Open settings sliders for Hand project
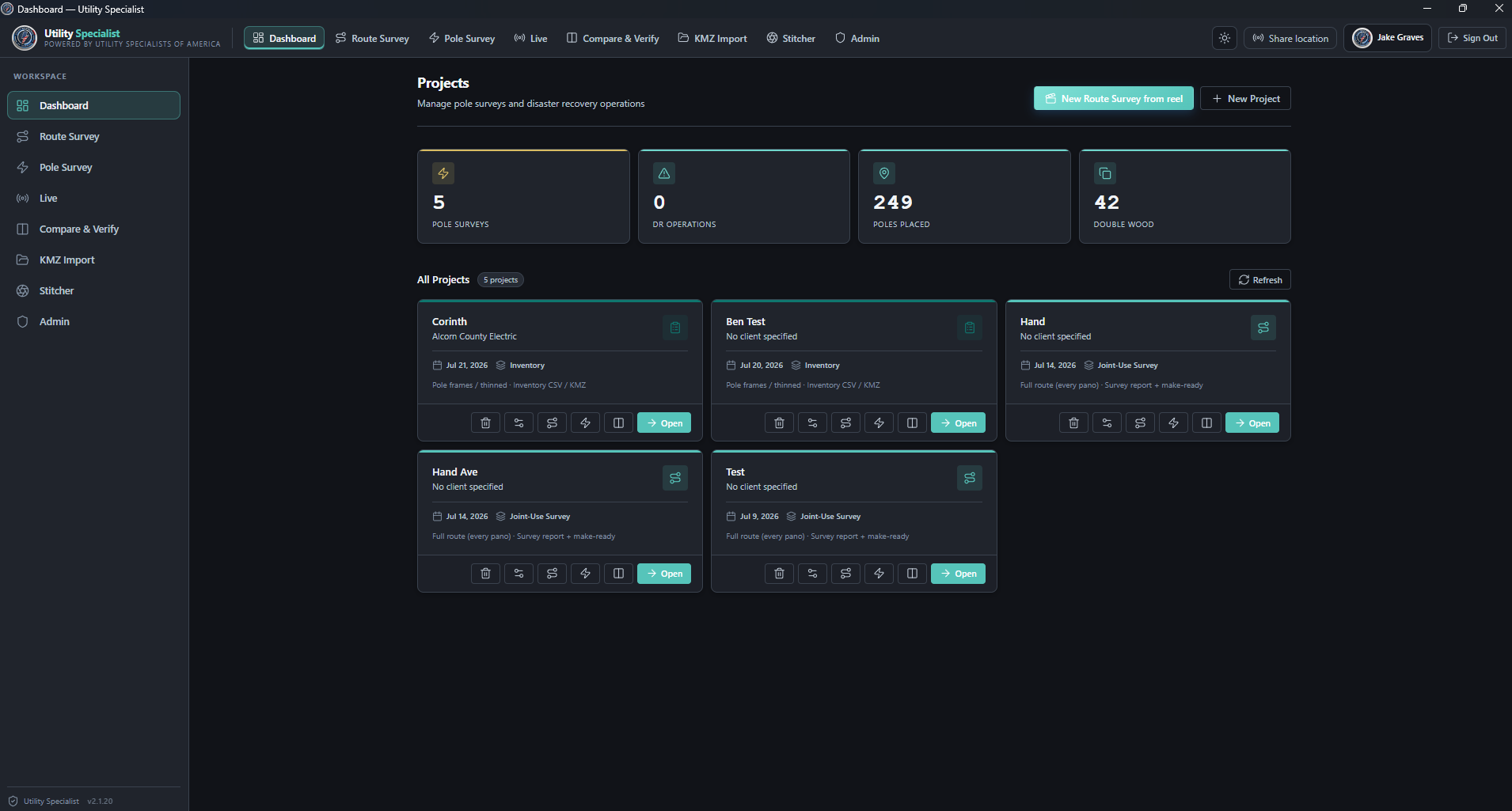The image size is (1512, 811). coord(1107,423)
